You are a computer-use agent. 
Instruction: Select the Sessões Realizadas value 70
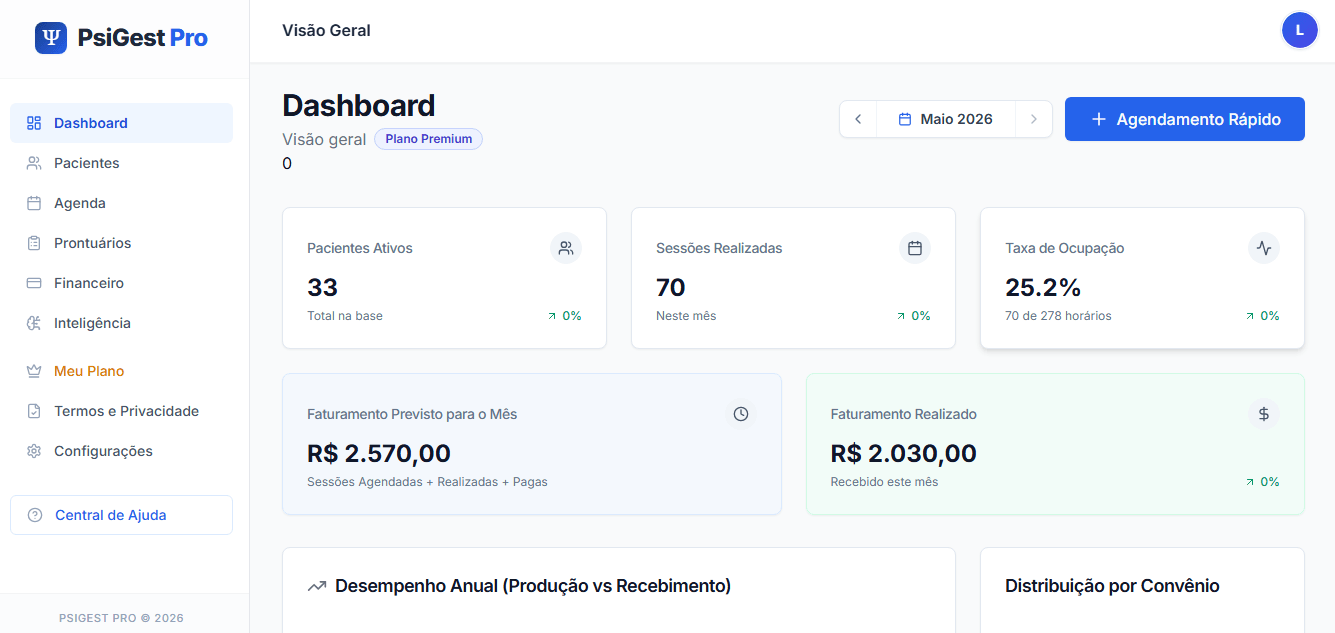[x=670, y=288]
